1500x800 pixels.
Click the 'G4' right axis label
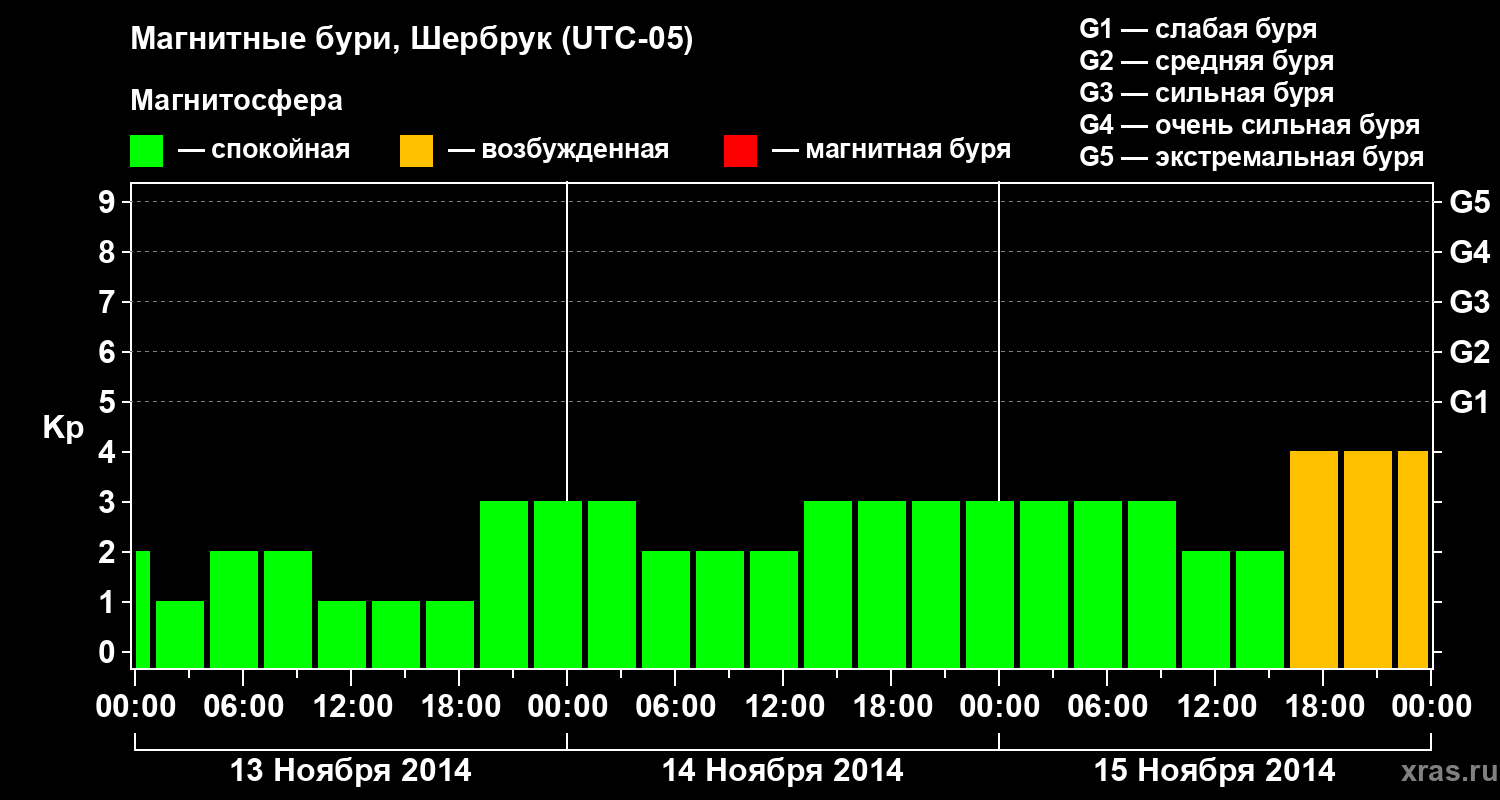(1469, 252)
